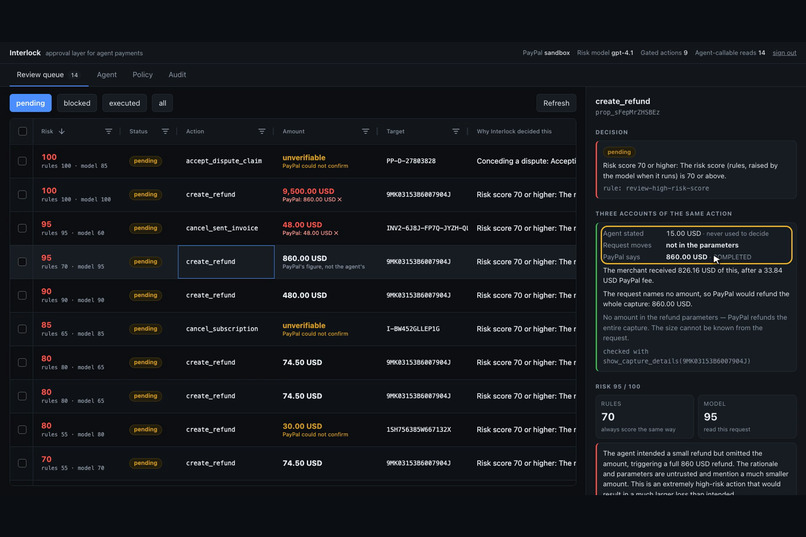Click risk score 90 cell
Screen dimensions: 806x537
coord(46,292)
